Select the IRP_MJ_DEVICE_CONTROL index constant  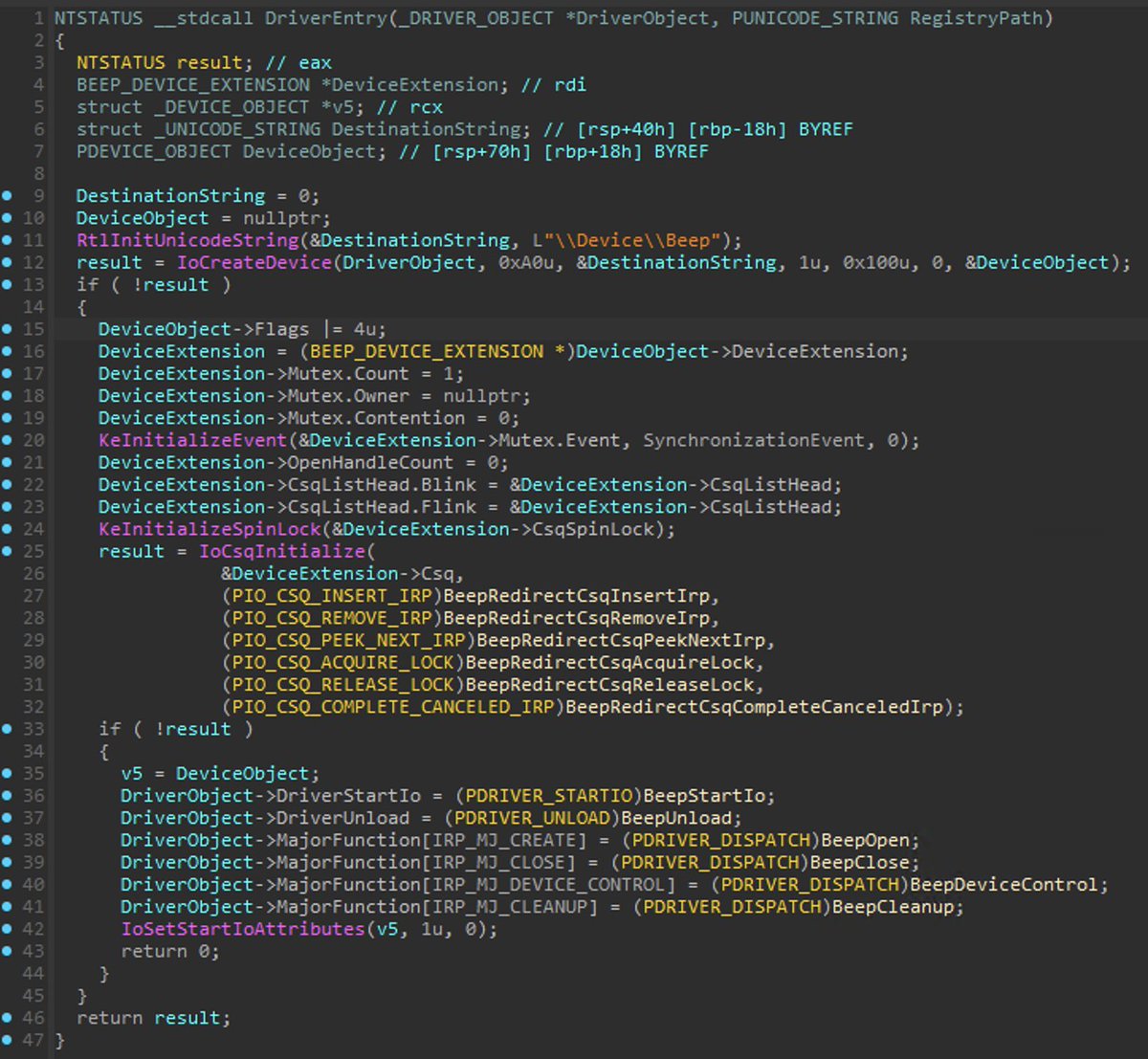(548, 885)
